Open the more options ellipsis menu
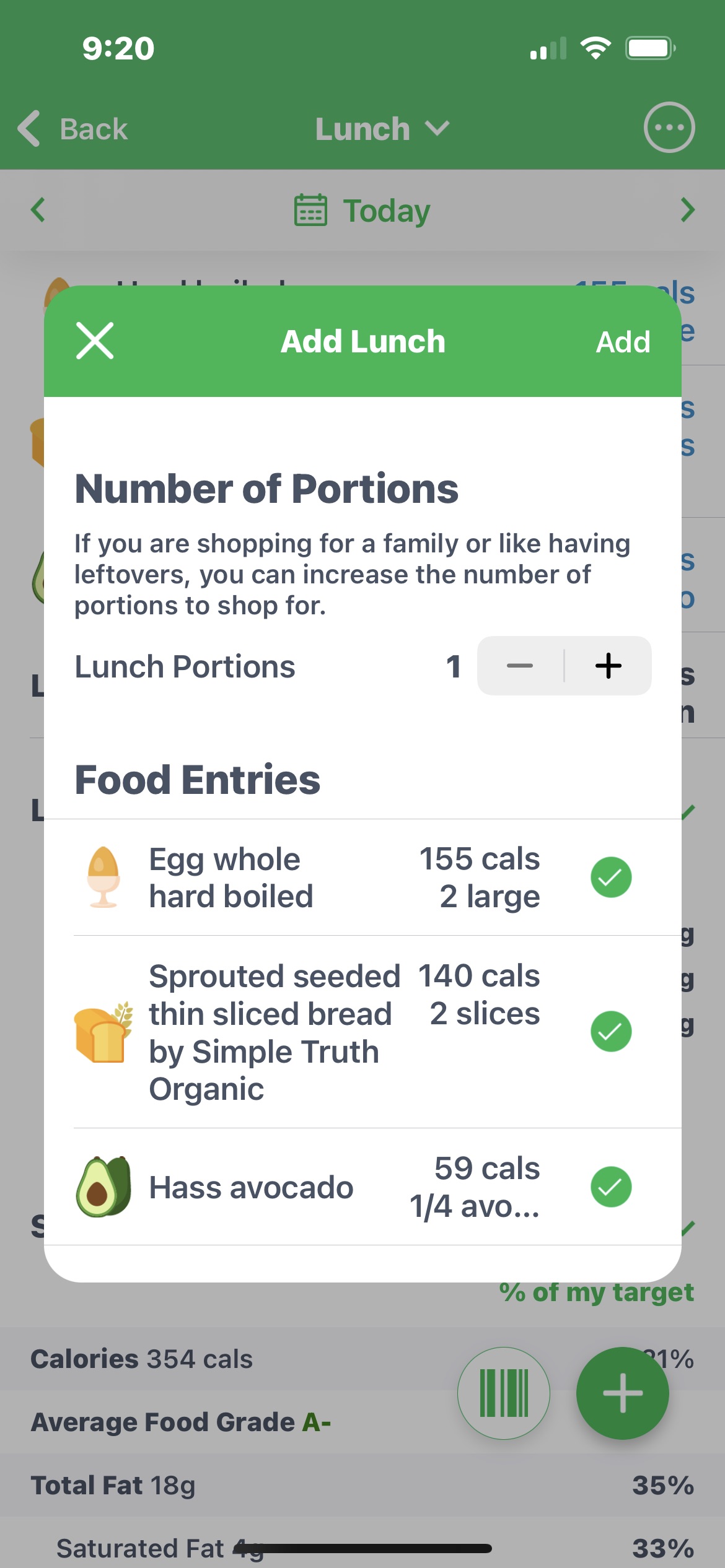 pos(669,128)
